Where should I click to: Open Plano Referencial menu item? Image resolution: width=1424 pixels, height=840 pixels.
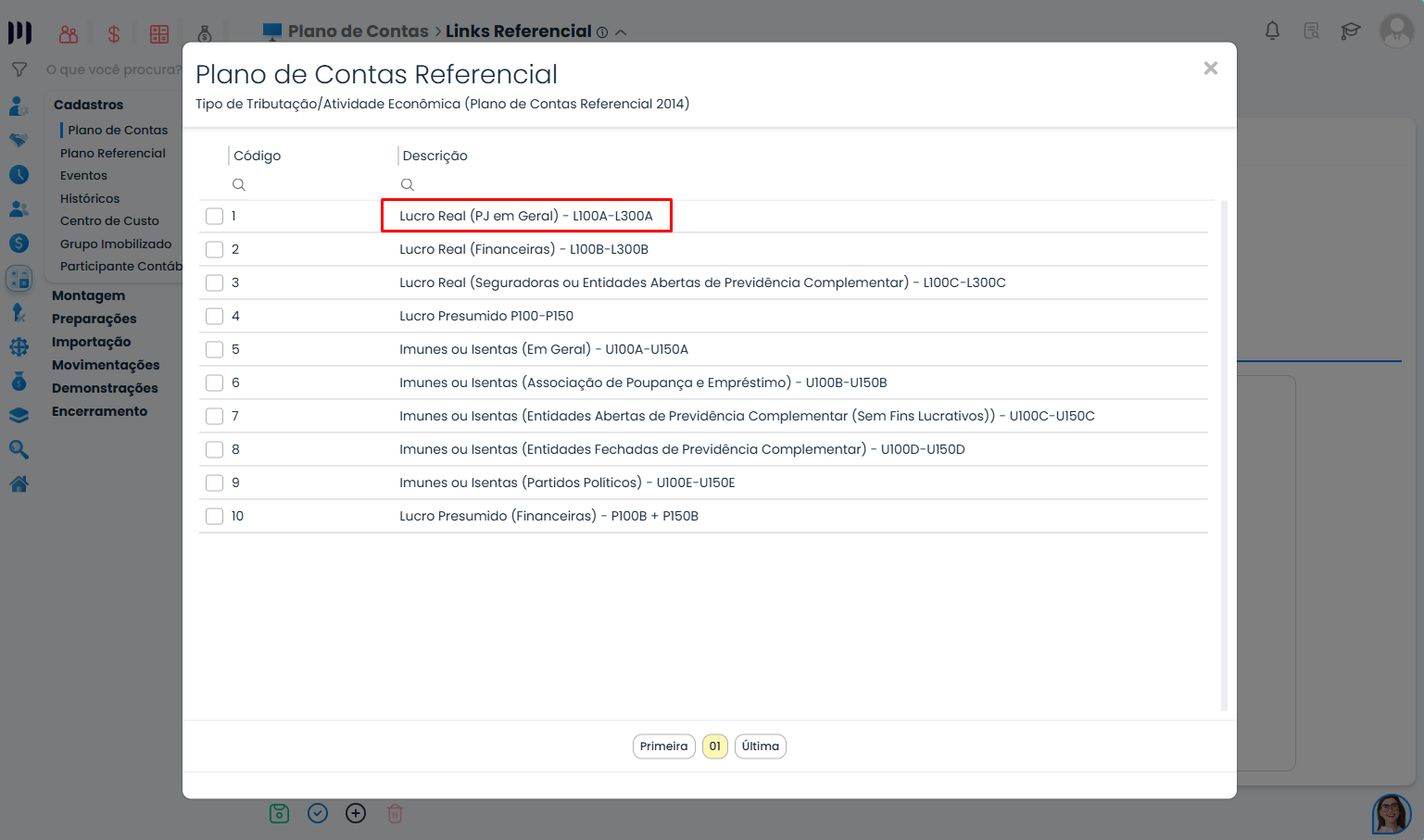113,154
